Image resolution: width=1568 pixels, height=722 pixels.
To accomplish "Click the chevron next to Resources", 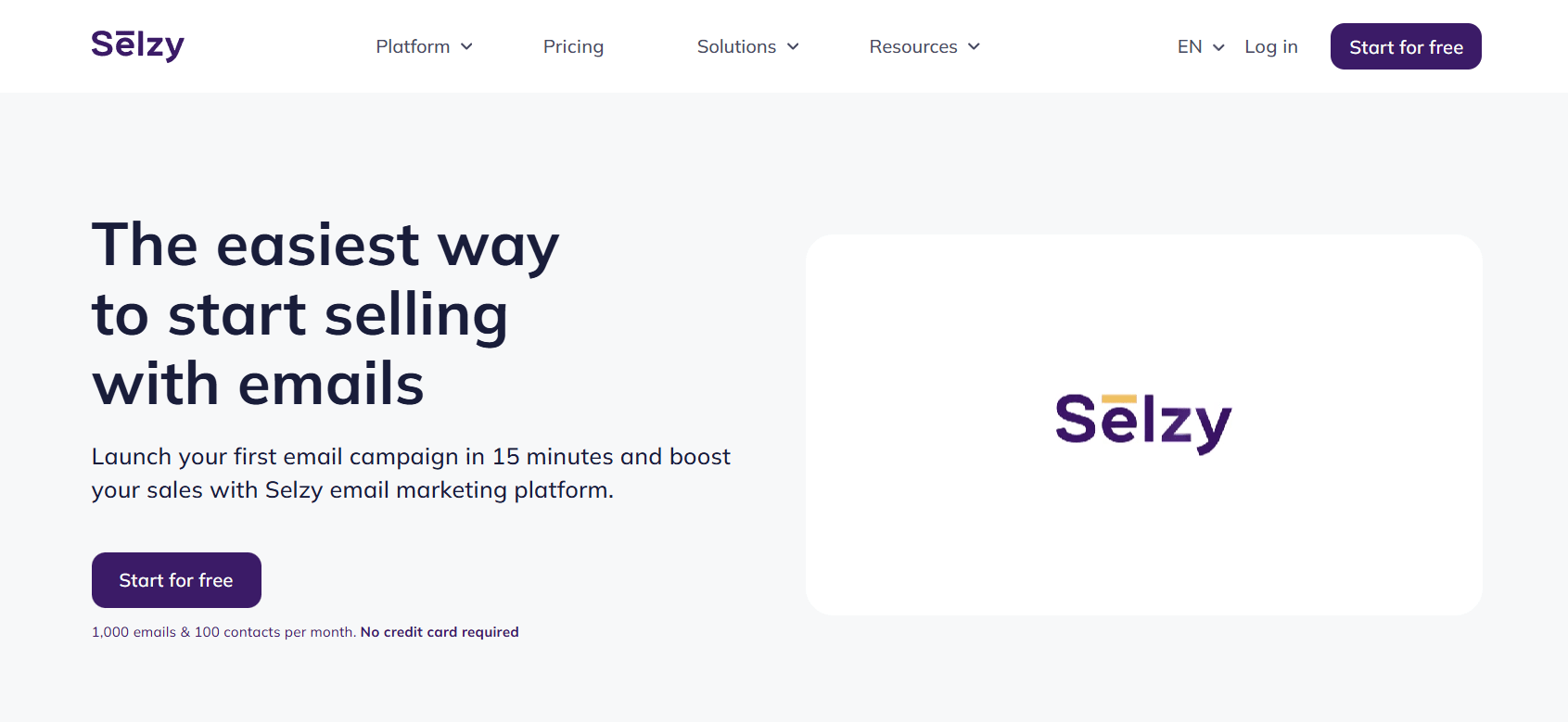I will point(974,46).
